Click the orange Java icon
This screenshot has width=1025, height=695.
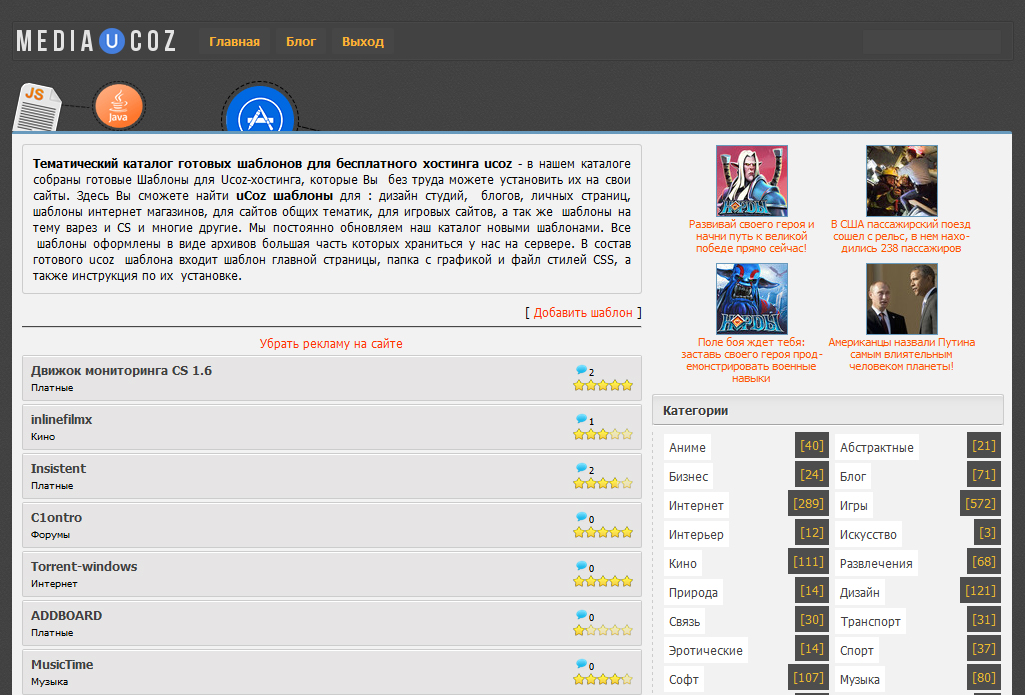pyautogui.click(x=118, y=108)
